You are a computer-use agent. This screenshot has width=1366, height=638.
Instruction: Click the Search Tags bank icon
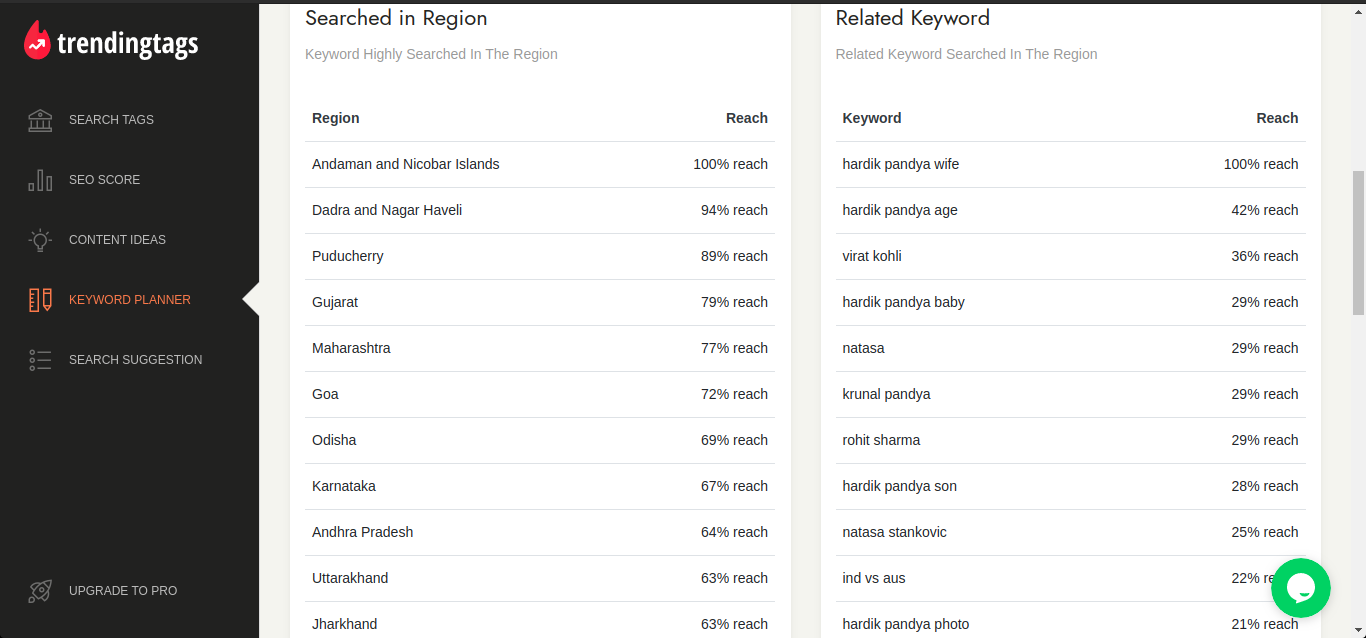(x=40, y=120)
